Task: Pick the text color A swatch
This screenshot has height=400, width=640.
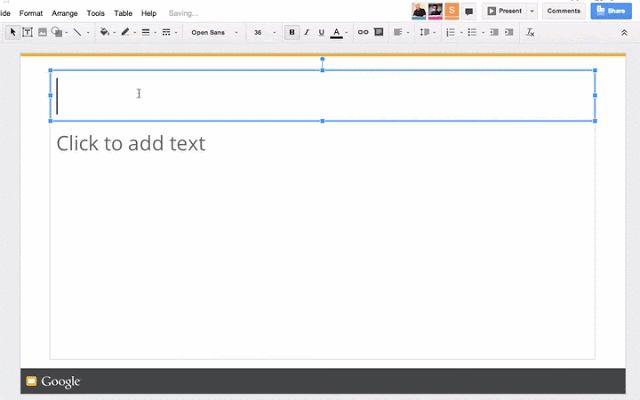Action: (x=336, y=32)
